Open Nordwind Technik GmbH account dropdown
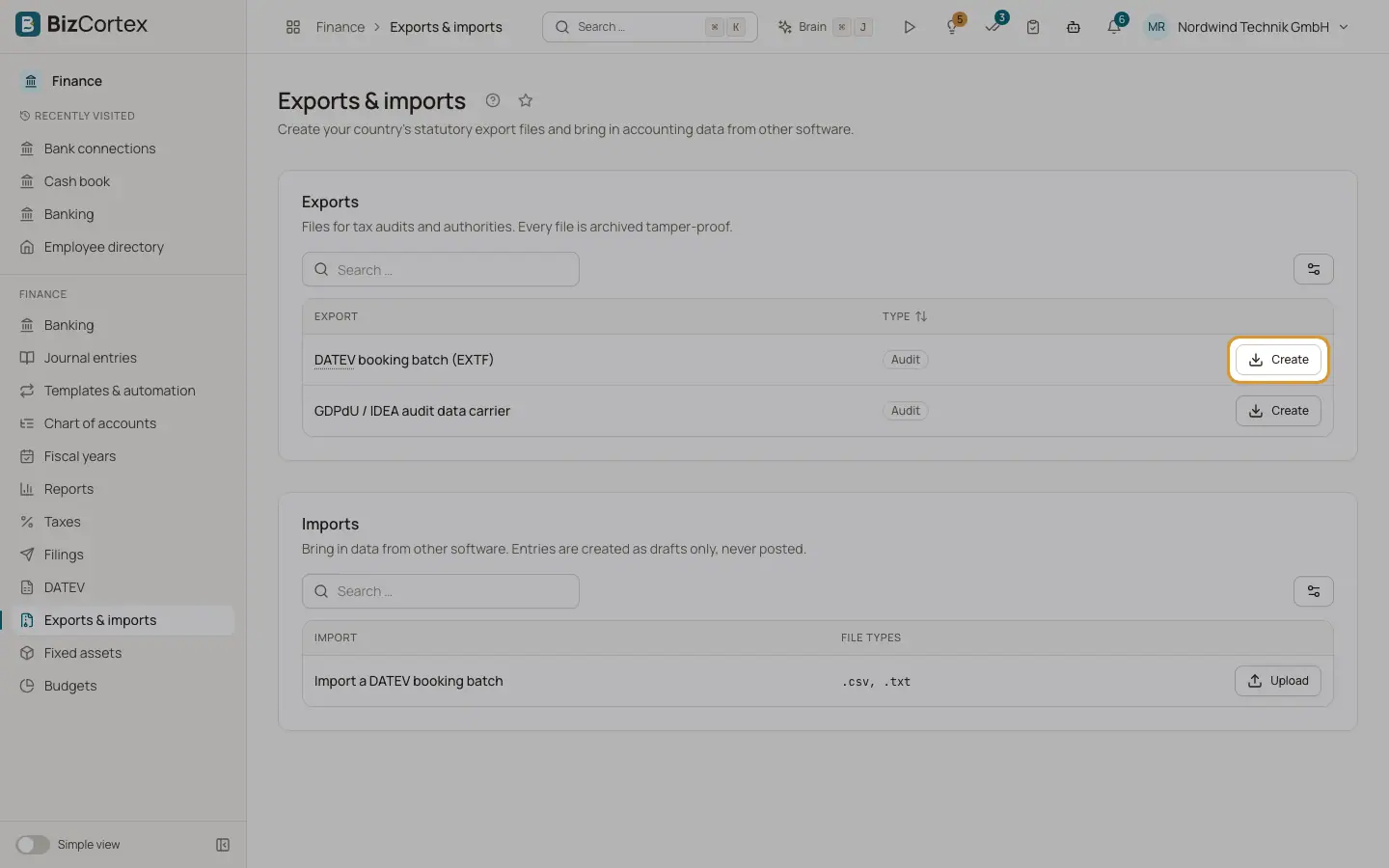 click(x=1246, y=27)
